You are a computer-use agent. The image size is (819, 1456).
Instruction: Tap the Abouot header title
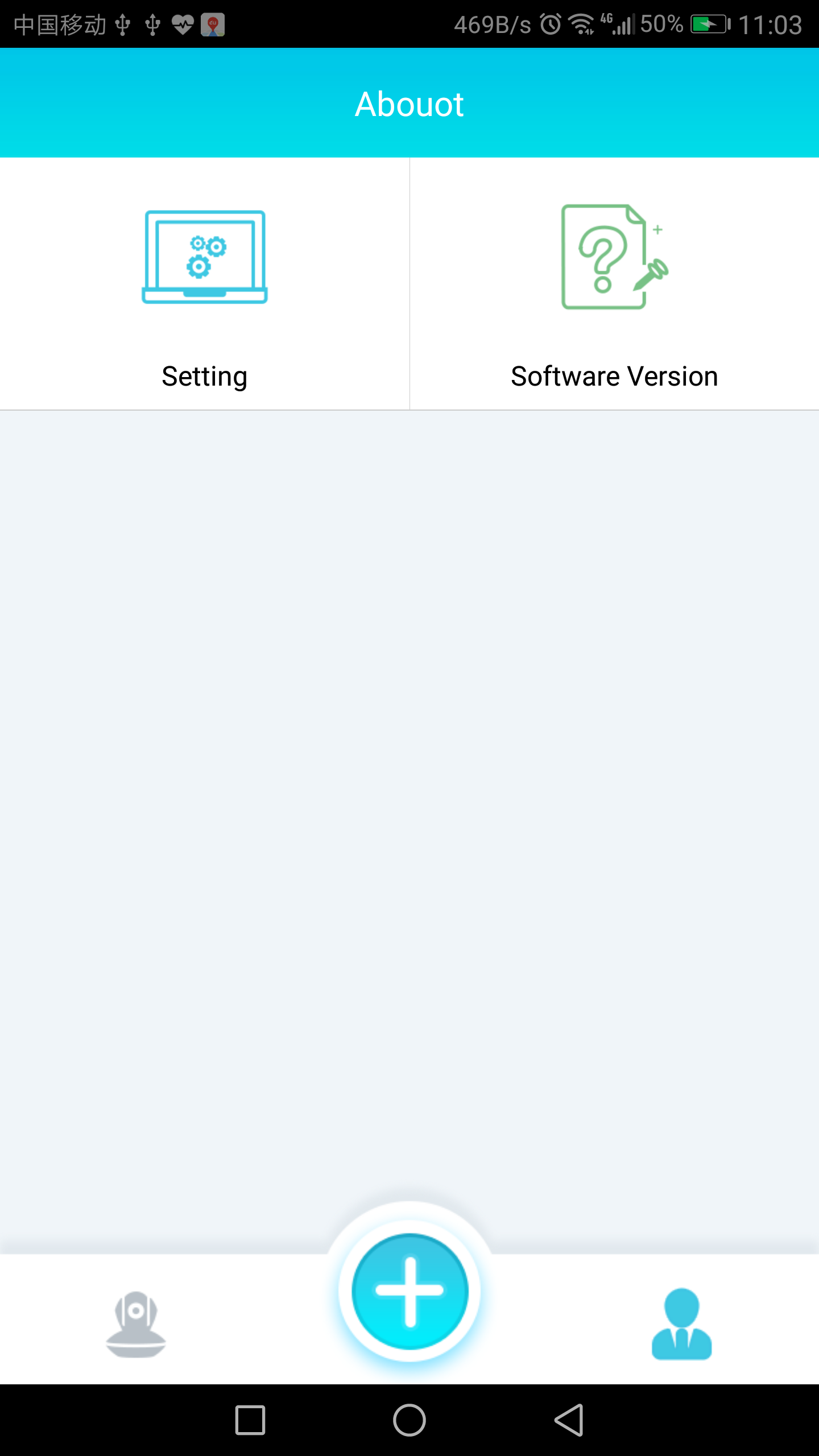click(409, 105)
